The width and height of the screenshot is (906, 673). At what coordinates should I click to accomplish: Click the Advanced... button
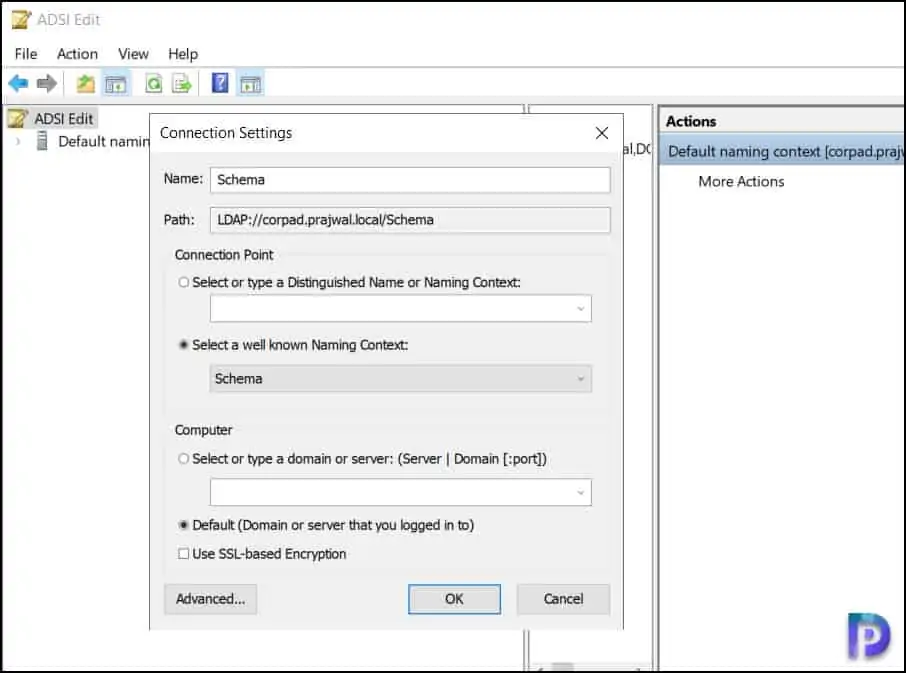210,599
